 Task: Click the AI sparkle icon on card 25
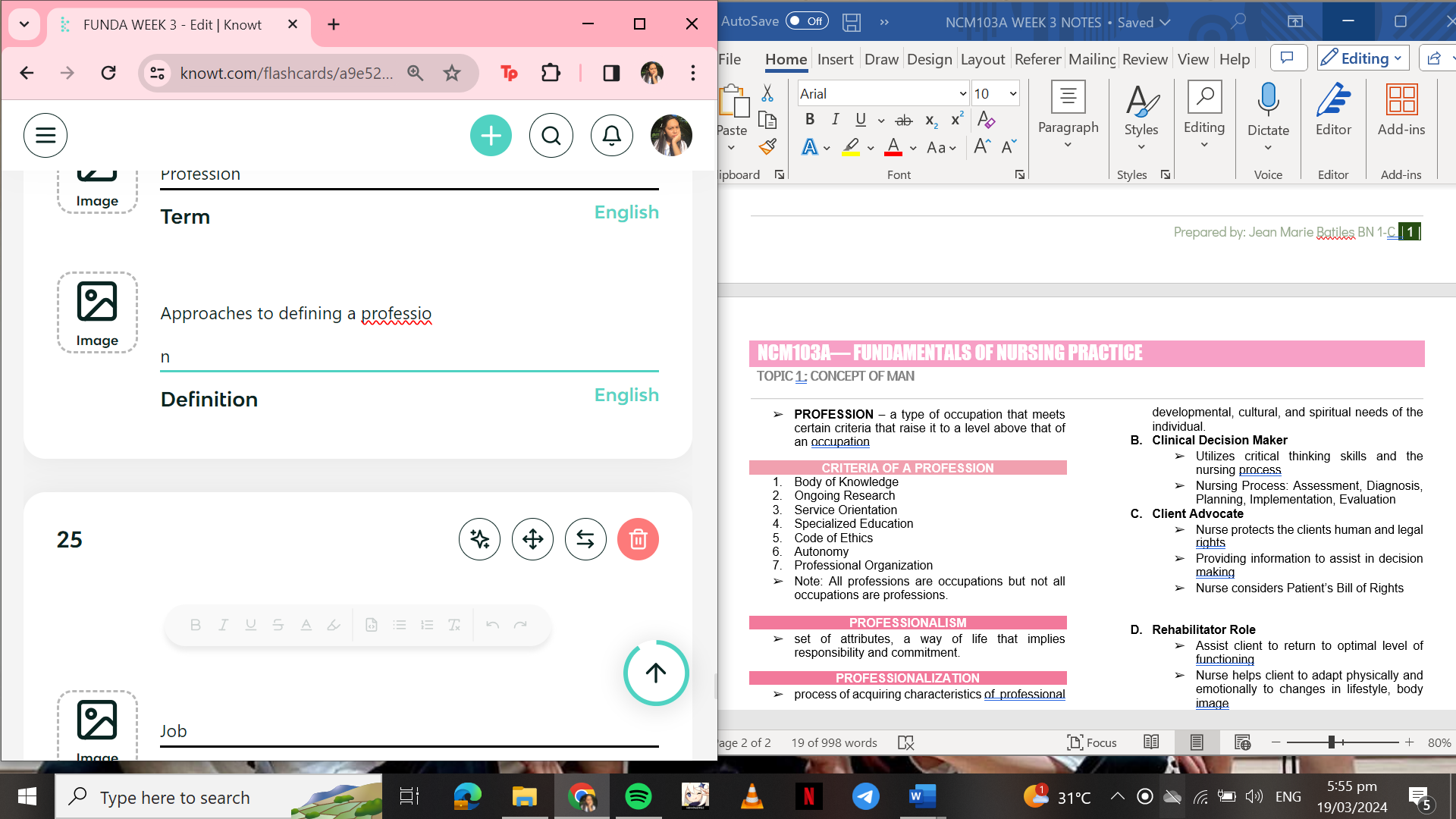[479, 539]
